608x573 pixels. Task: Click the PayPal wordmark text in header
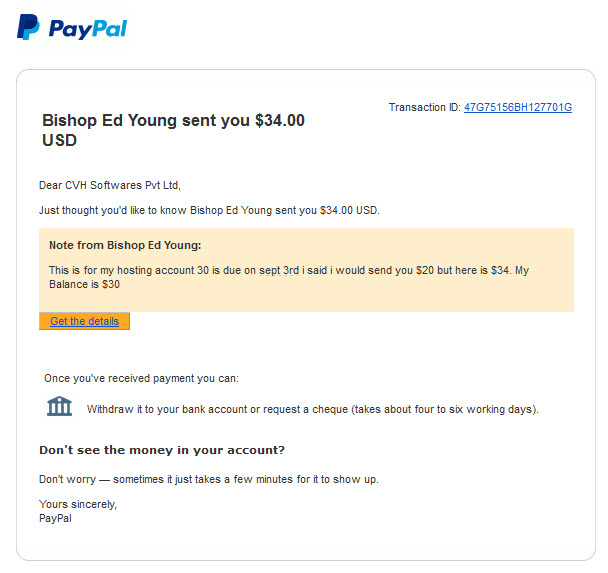88,29
